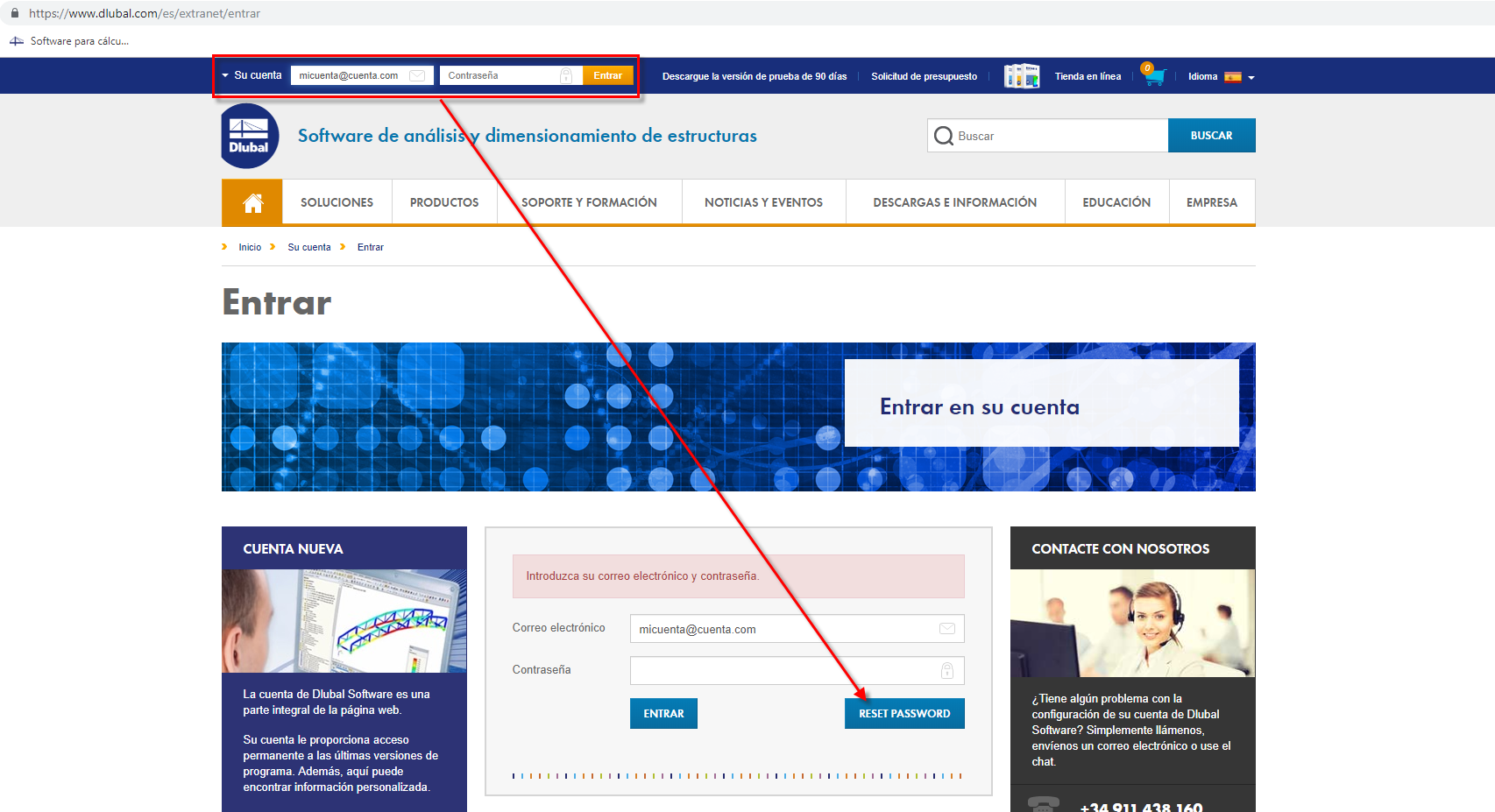Click the favicon in the Software para cálcu... browser tab
This screenshot has width=1495, height=812.
point(17,41)
